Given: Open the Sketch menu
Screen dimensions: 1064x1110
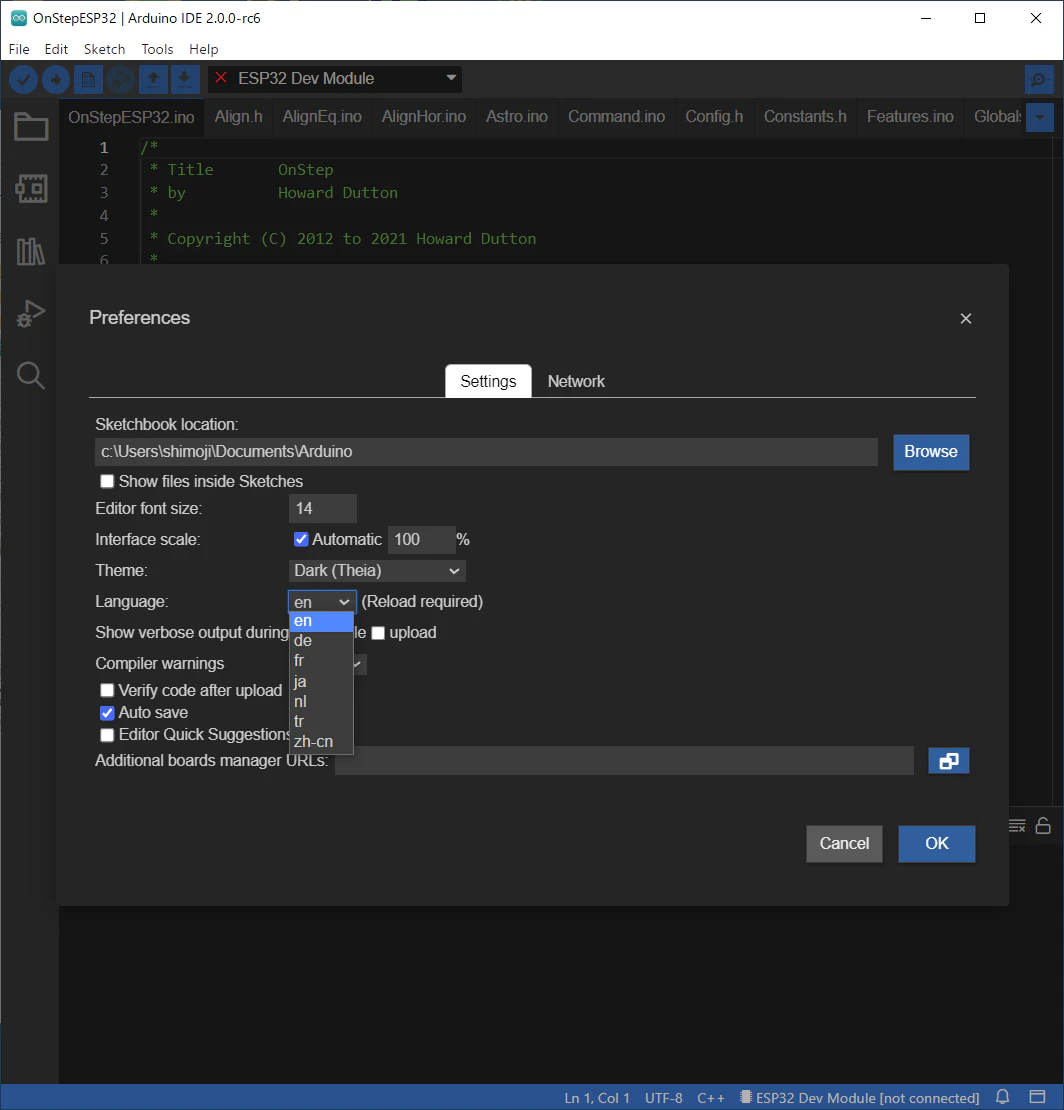Looking at the screenshot, I should point(104,49).
